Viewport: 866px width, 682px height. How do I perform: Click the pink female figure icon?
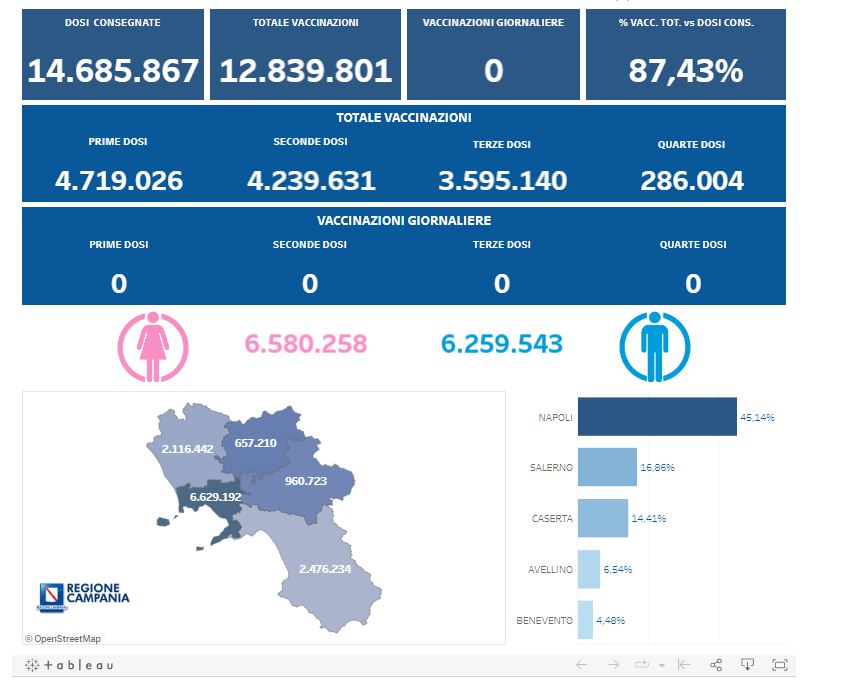[151, 347]
